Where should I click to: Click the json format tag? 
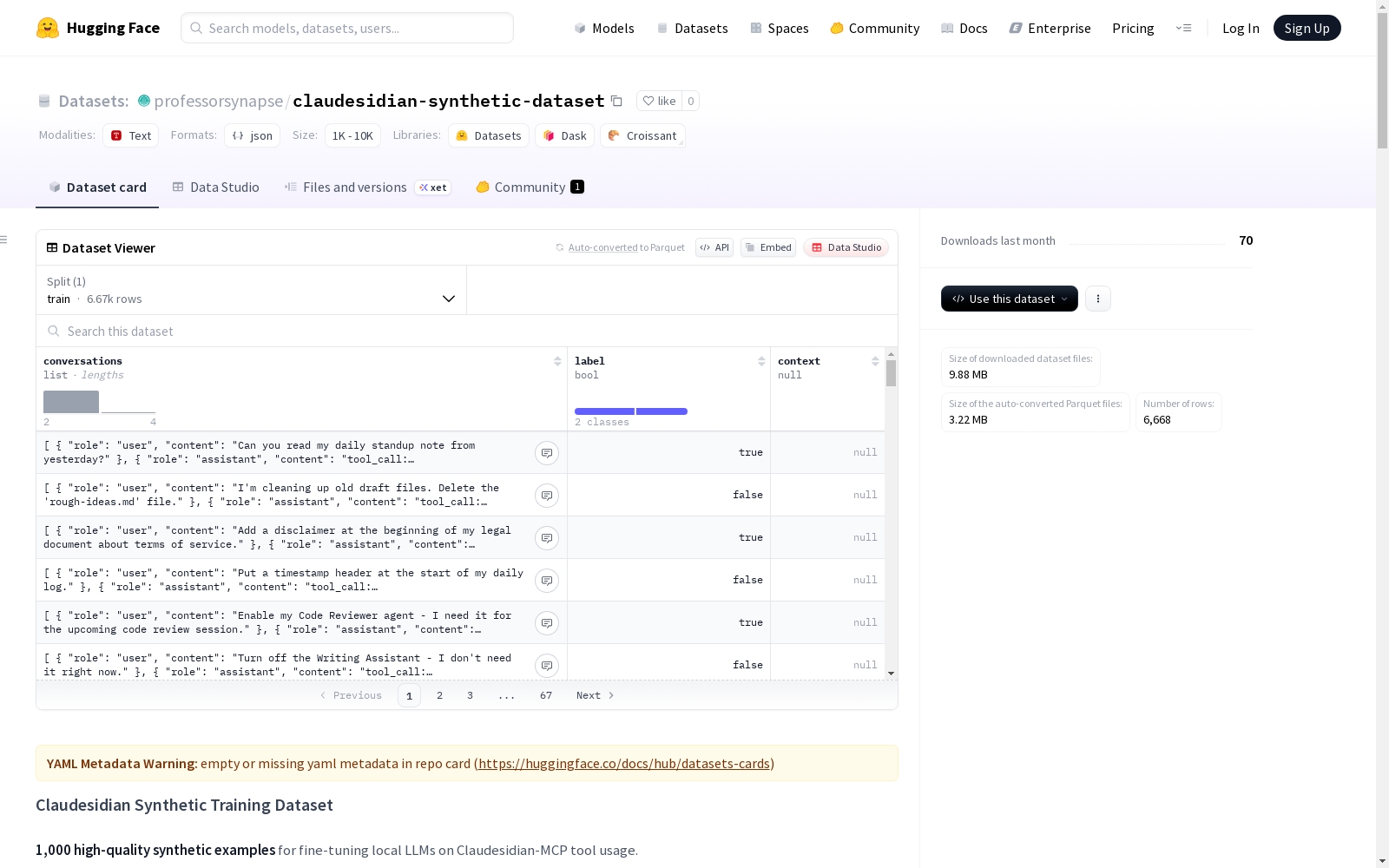[253, 135]
